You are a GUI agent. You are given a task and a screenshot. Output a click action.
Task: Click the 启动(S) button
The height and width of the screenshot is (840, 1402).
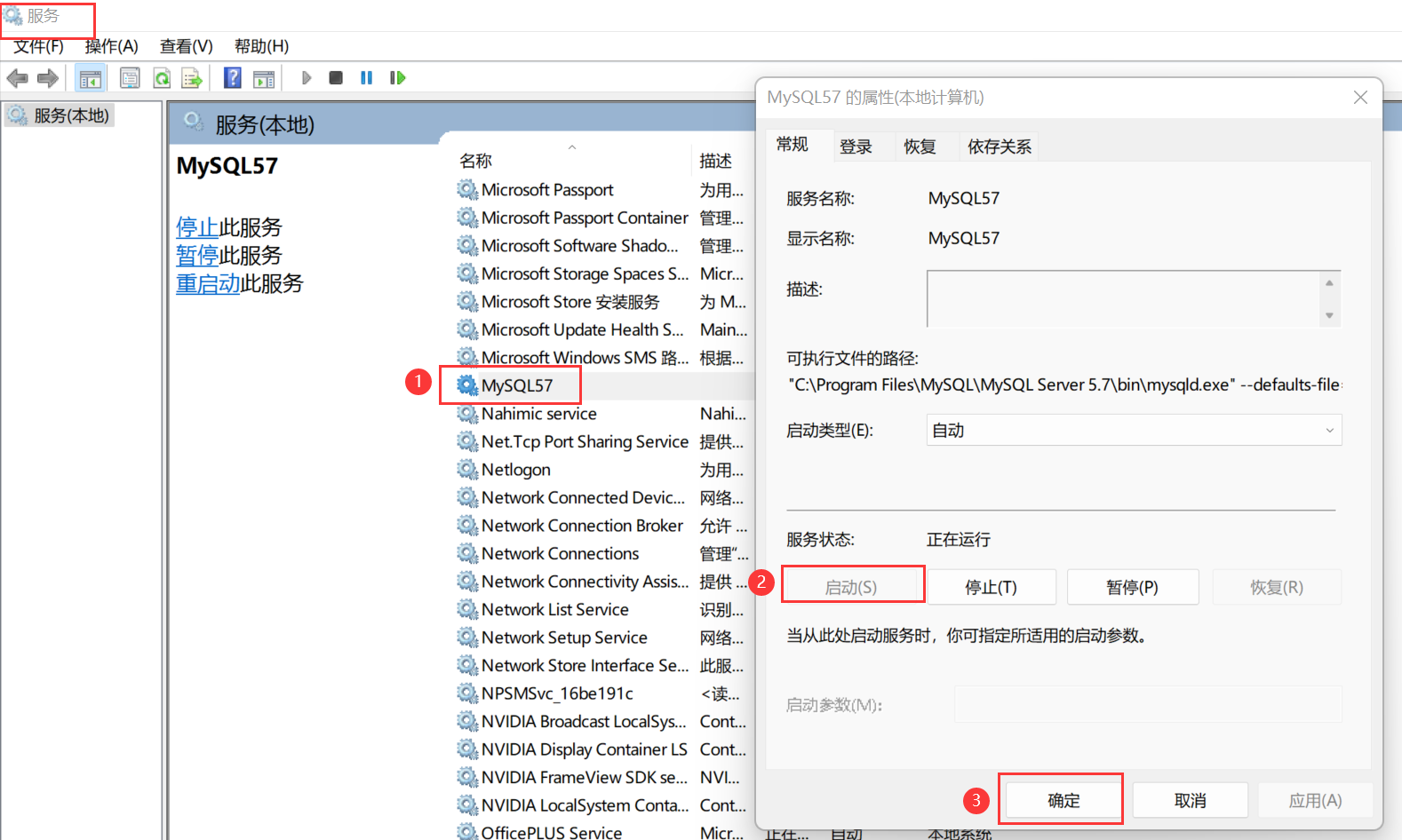851,587
